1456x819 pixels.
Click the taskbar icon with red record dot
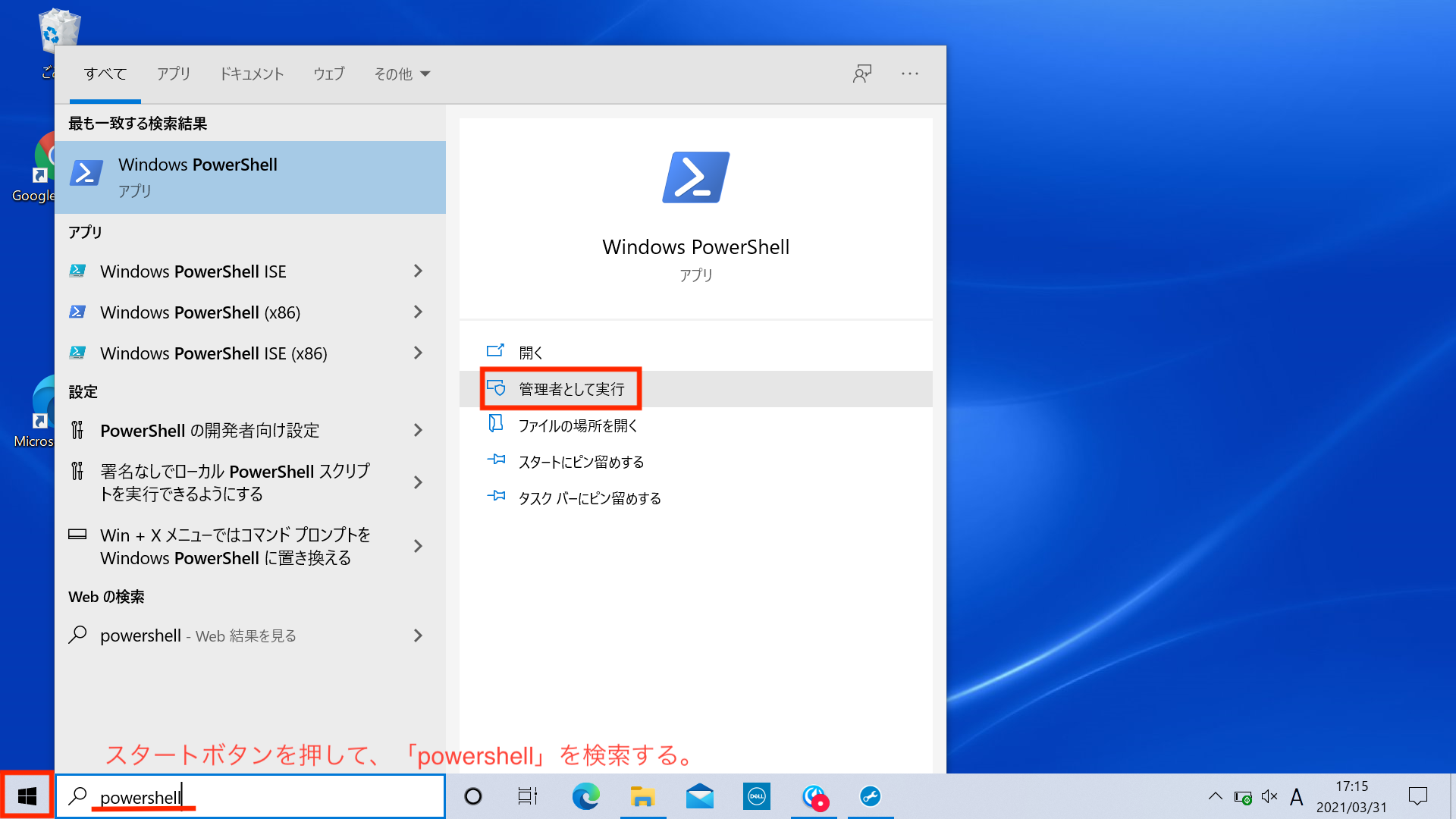coord(814,797)
